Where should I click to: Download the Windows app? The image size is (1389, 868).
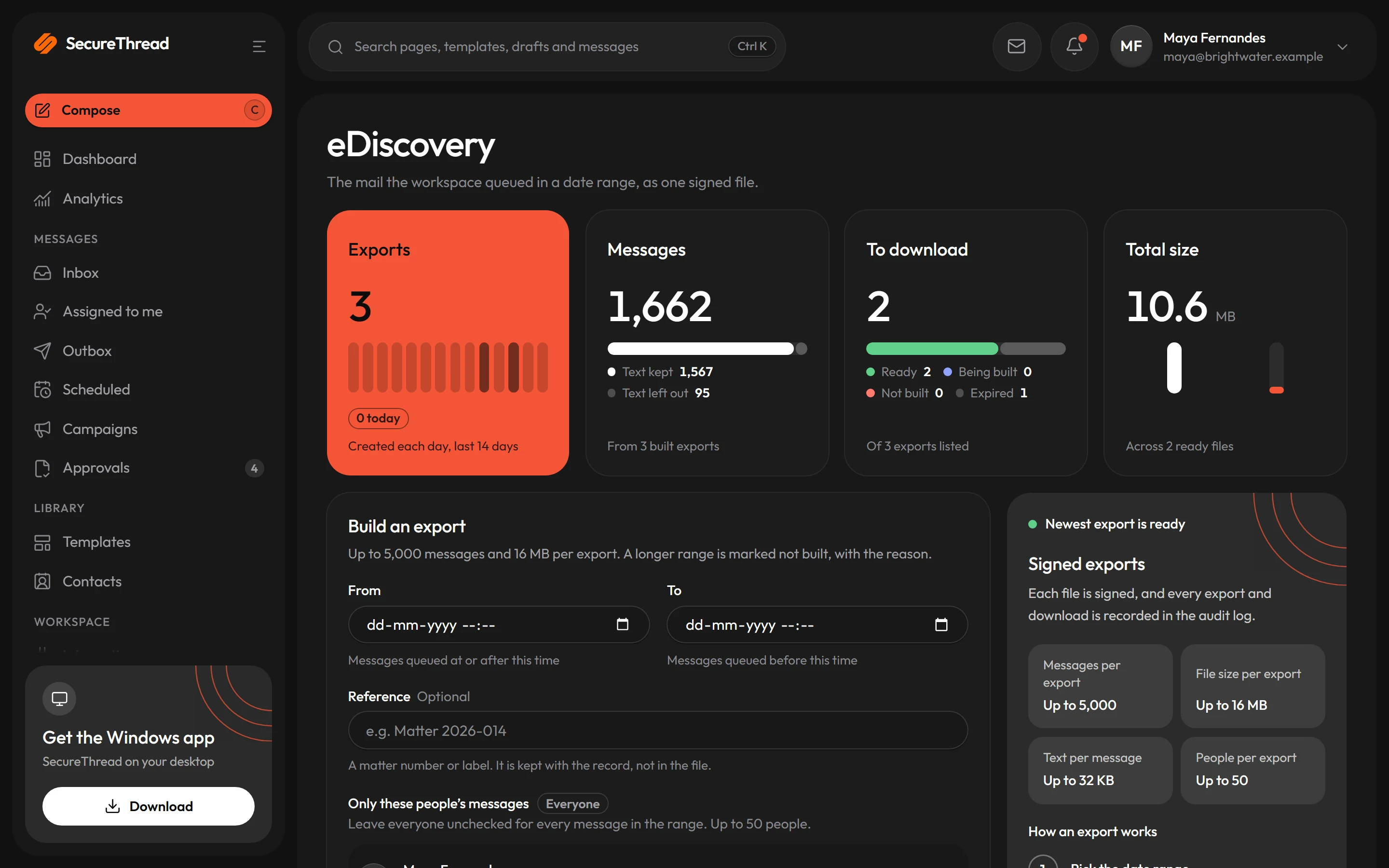(149, 806)
